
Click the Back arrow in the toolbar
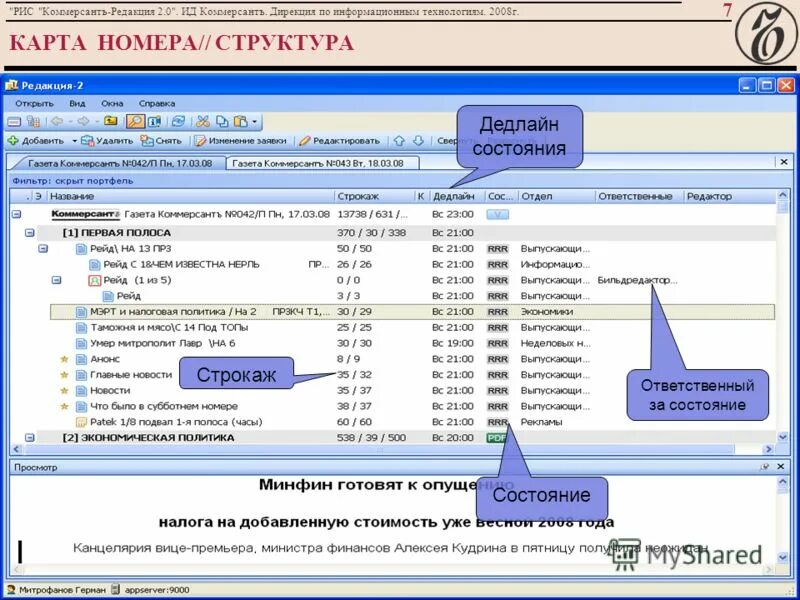(x=57, y=121)
